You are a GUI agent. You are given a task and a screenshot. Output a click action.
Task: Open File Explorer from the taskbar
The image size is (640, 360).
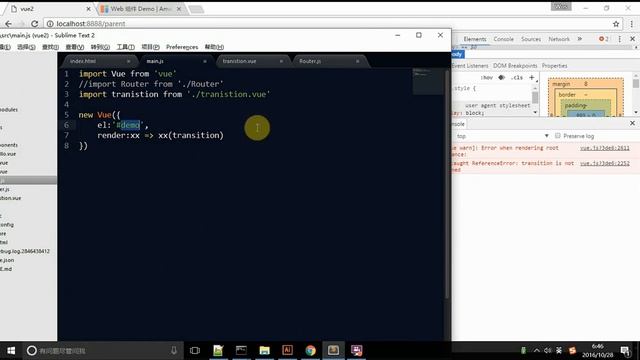[264, 350]
